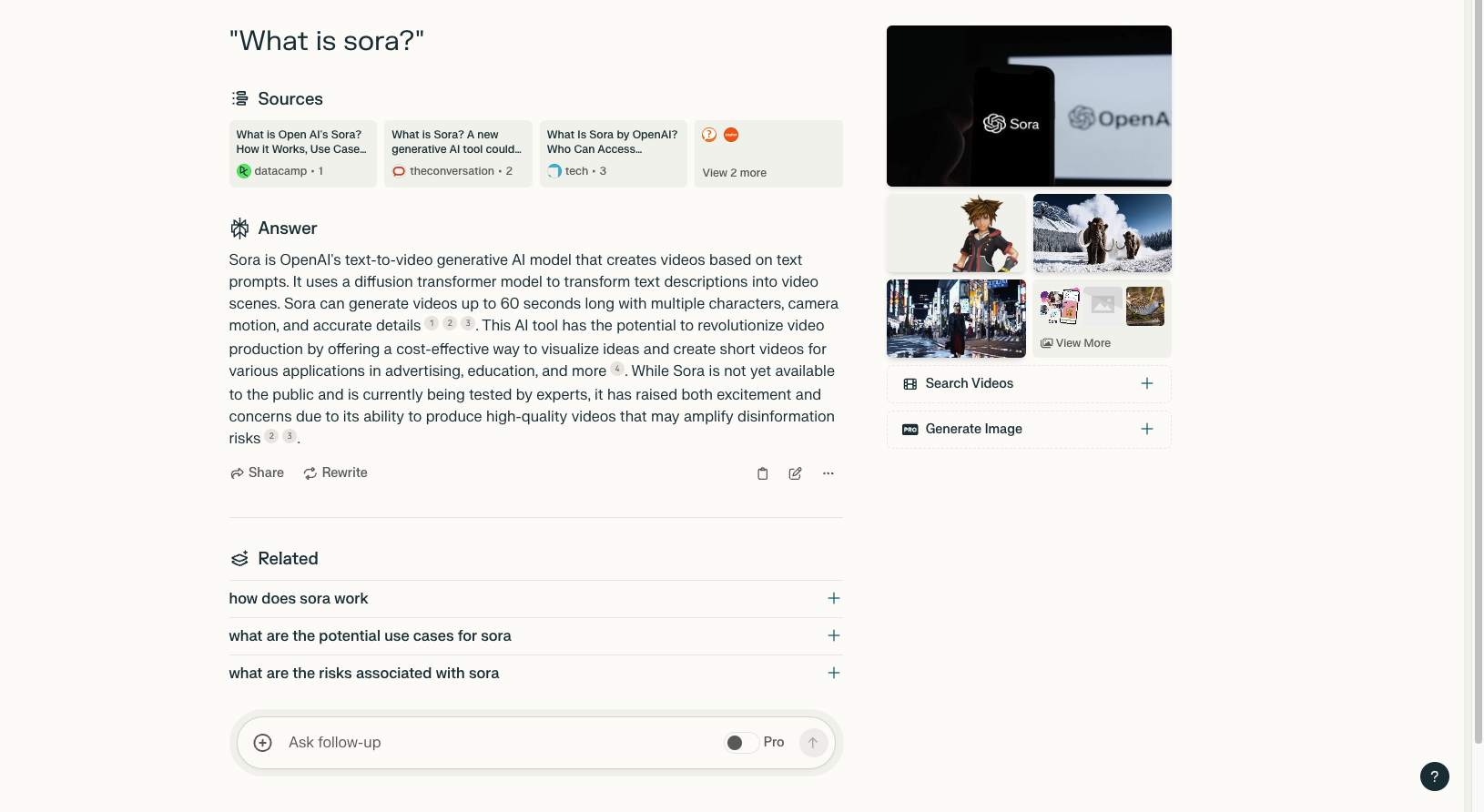
Task: Expand 'what are the potential use cases for sora'
Action: [x=834, y=636]
